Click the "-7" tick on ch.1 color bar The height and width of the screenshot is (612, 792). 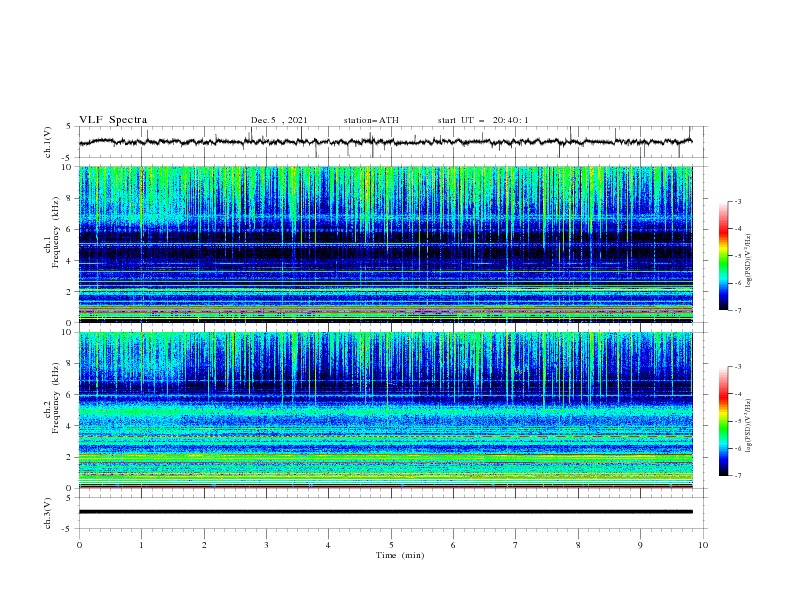[x=738, y=310]
